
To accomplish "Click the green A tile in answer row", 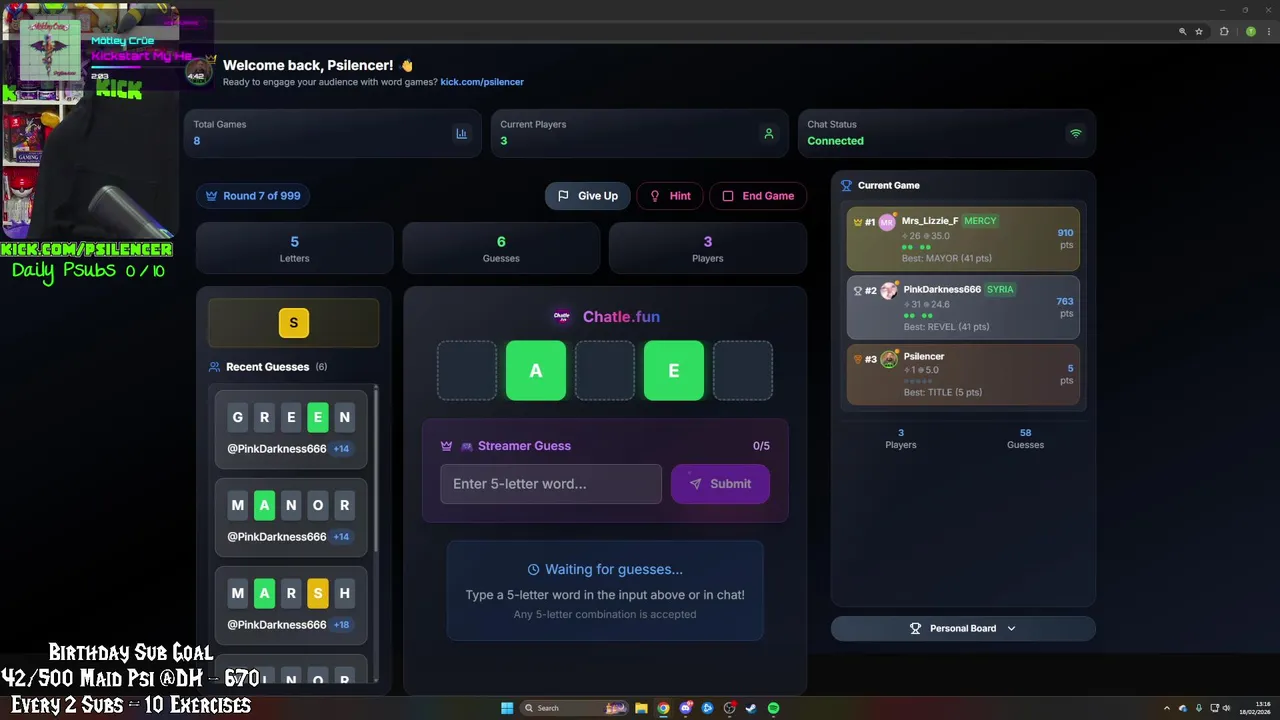I will [x=536, y=370].
